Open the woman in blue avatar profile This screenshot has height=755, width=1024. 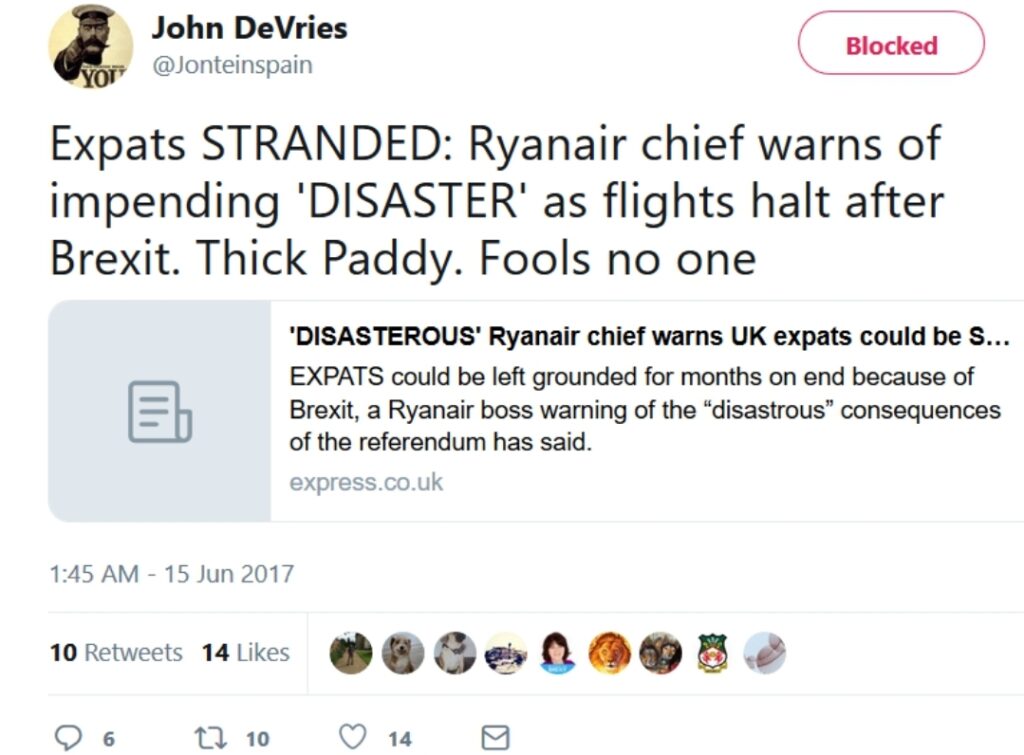click(x=557, y=652)
